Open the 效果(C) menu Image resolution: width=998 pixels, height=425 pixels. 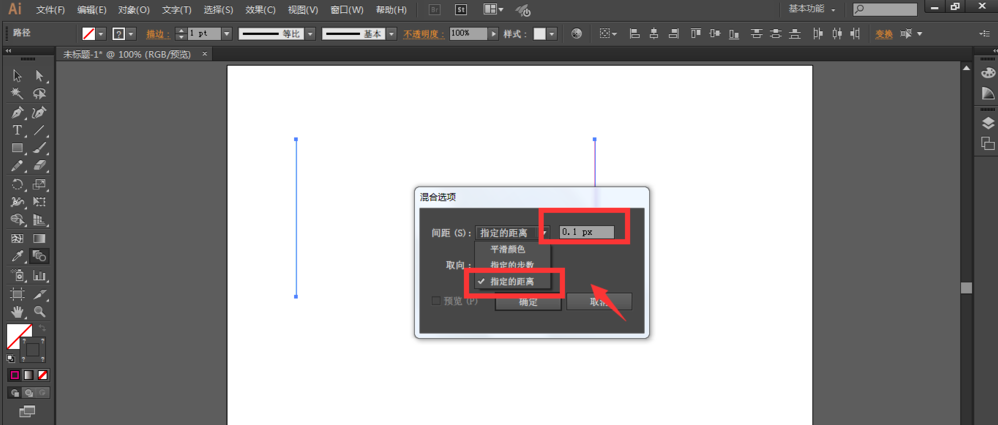260,10
